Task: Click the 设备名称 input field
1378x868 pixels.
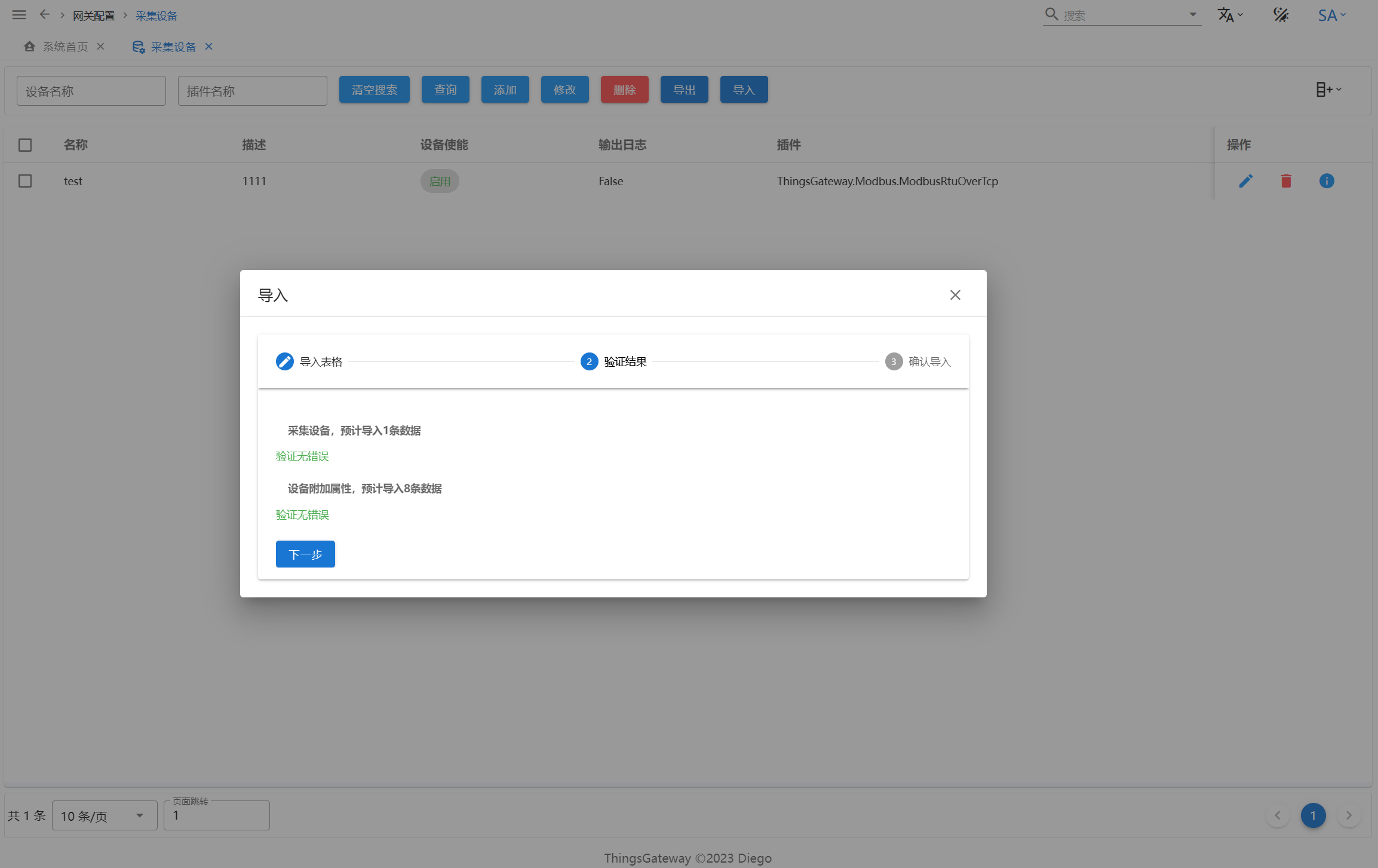Action: coord(91,91)
